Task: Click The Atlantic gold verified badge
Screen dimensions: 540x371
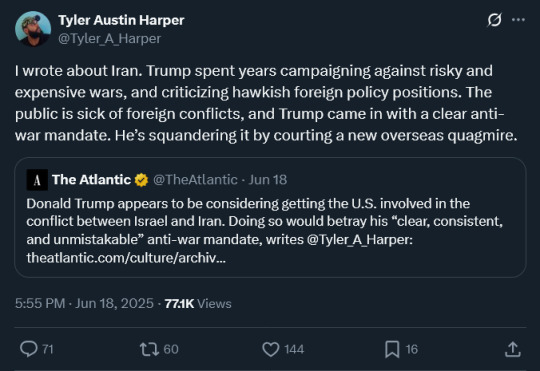Action: (141, 180)
